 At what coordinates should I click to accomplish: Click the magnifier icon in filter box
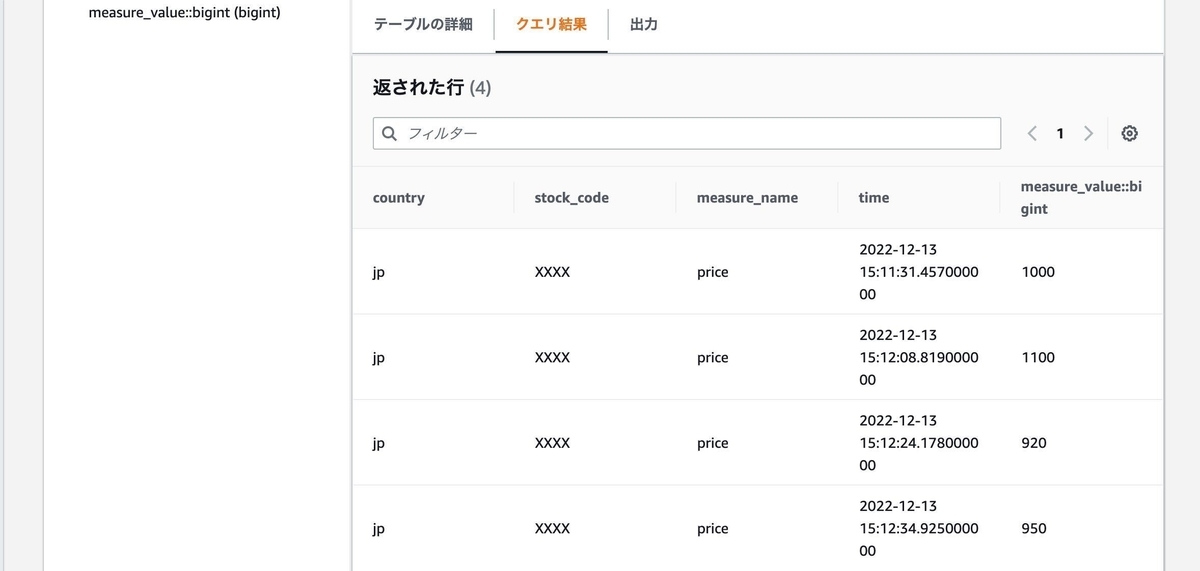[390, 133]
